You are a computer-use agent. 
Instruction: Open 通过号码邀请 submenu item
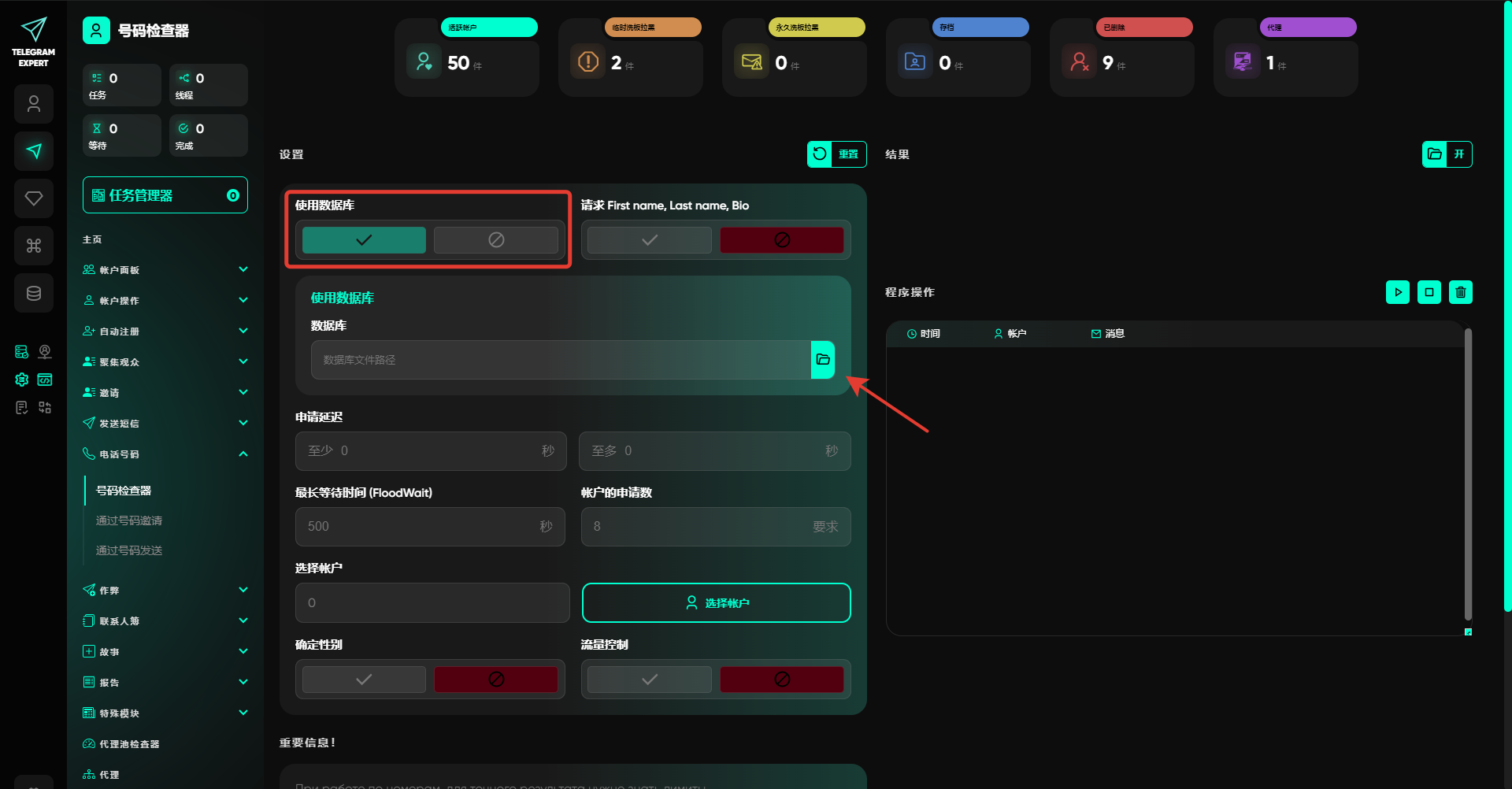(129, 520)
